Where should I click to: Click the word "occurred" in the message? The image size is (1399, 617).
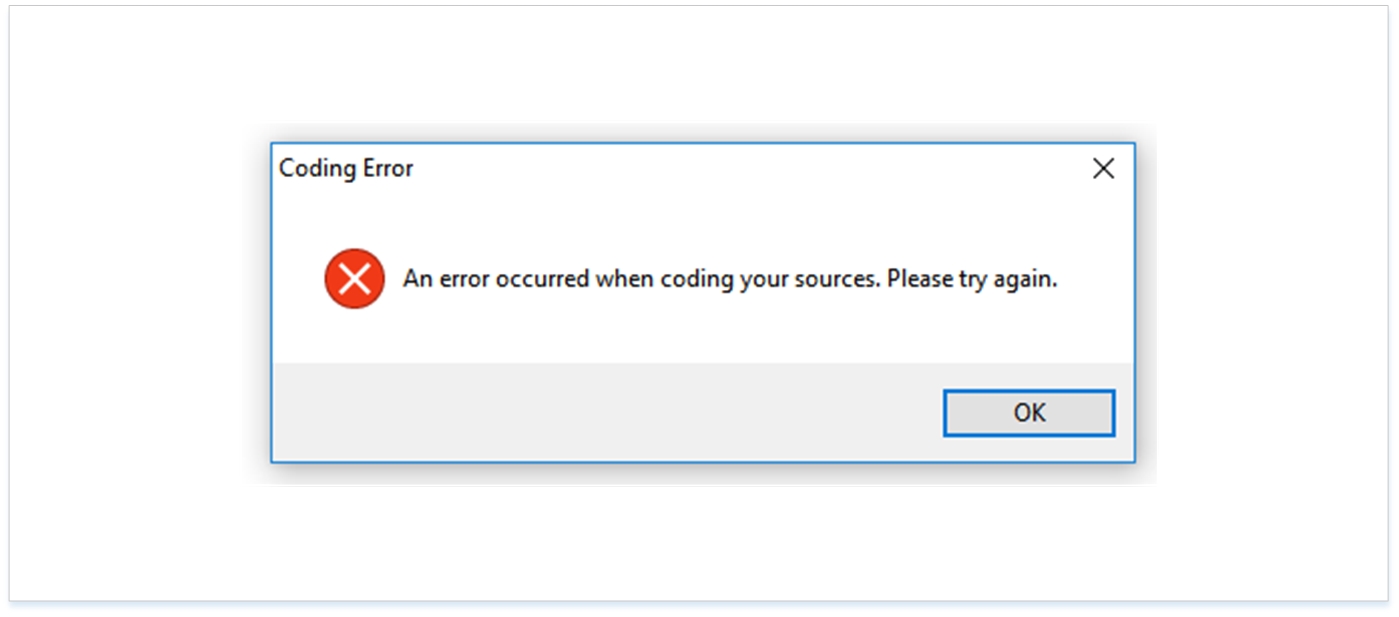click(541, 280)
